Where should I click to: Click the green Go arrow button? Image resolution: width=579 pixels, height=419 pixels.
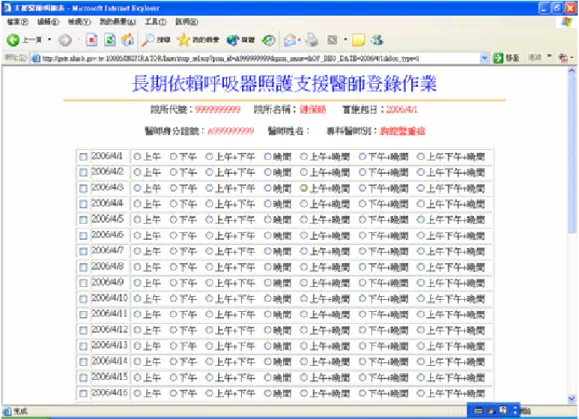[x=498, y=58]
